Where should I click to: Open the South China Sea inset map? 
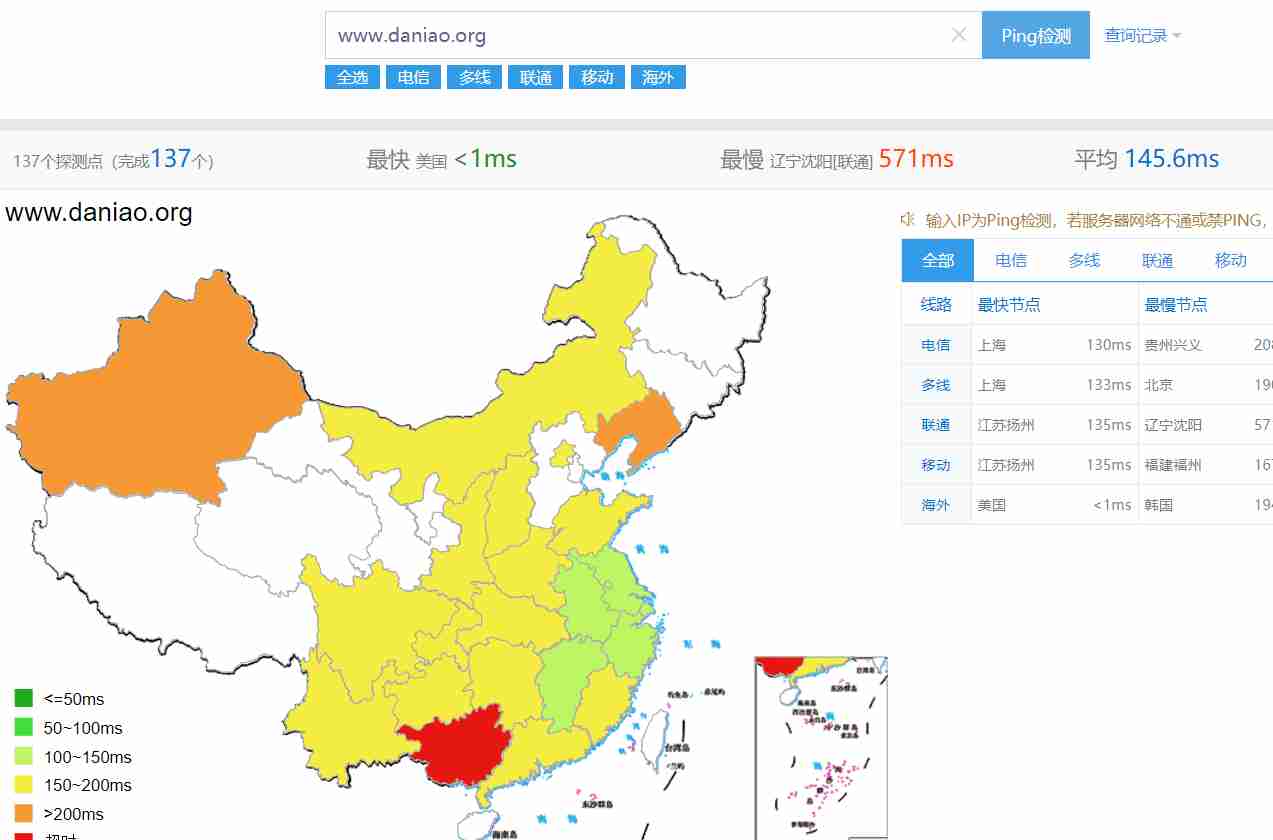821,747
